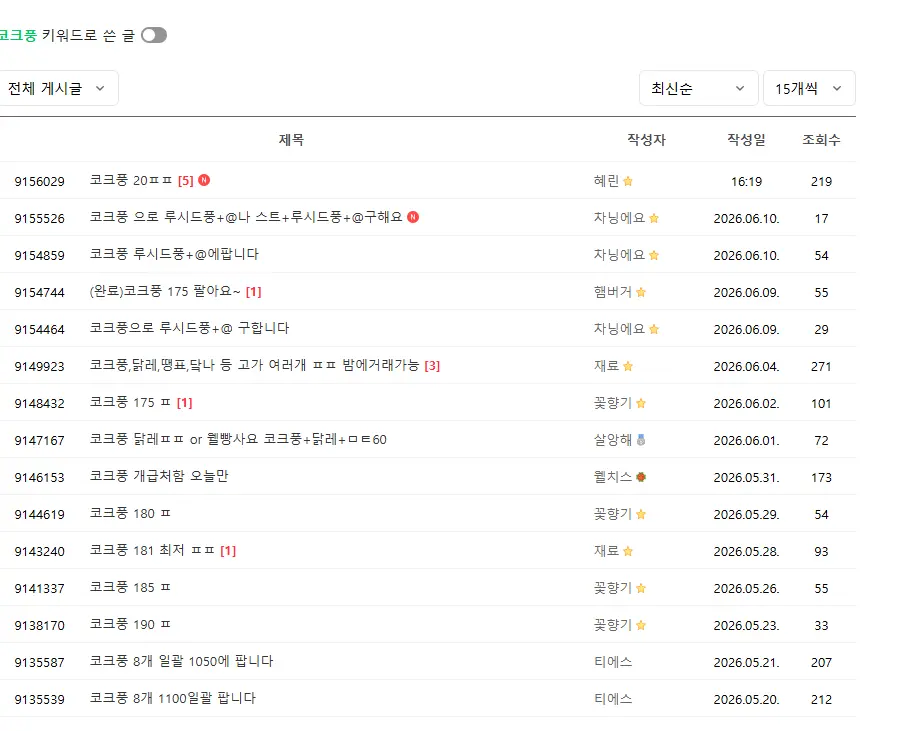
Task: Click star icon beside 꽃향기 on post 9138170
Action: (641, 625)
